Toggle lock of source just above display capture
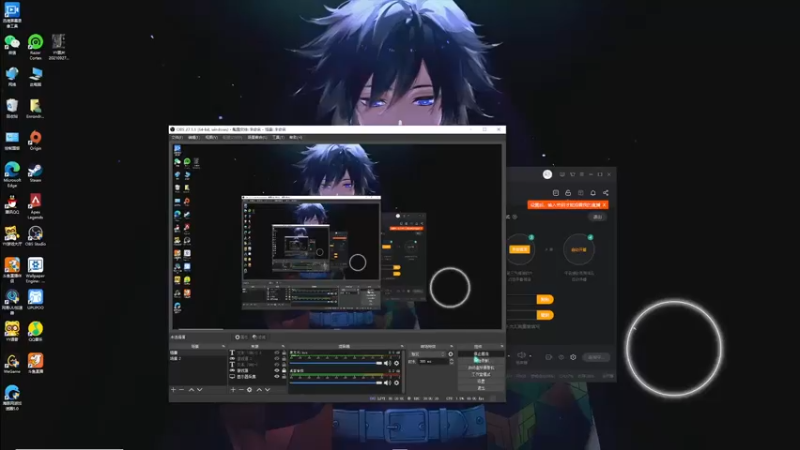This screenshot has height=450, width=800. coord(284,370)
